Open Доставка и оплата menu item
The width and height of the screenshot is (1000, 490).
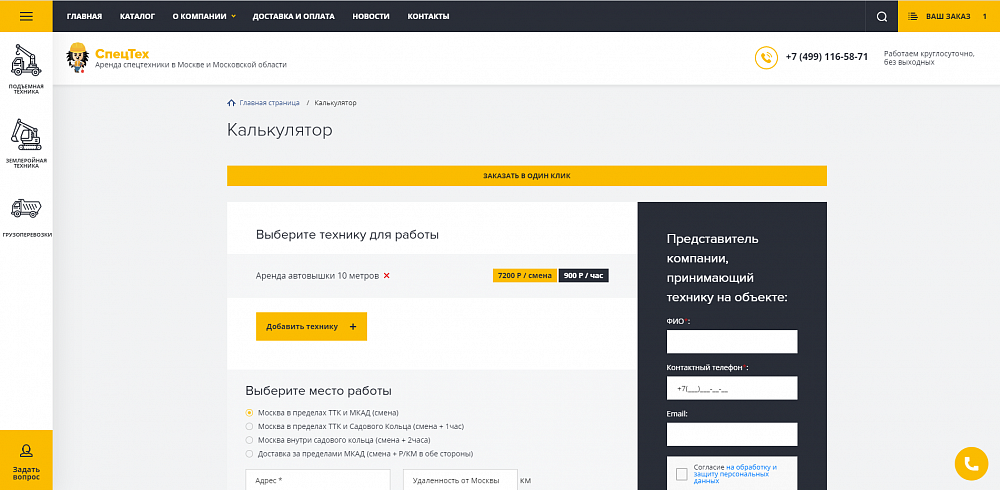click(x=293, y=16)
